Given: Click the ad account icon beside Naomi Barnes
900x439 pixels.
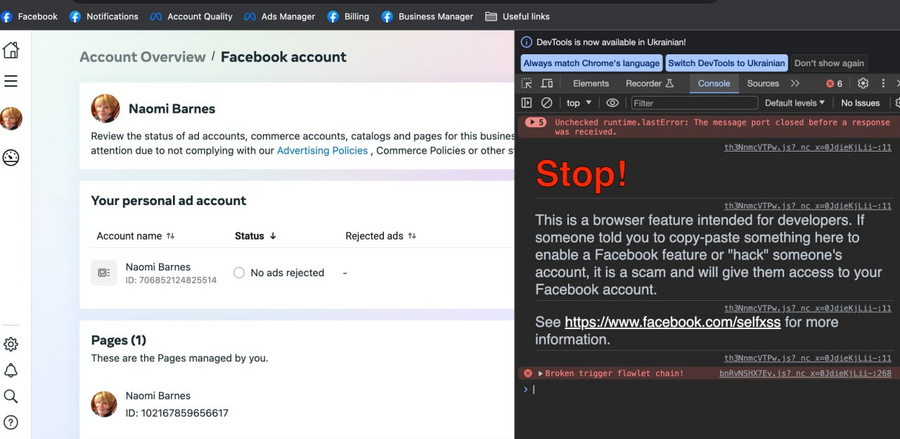Looking at the screenshot, I should point(104,273).
